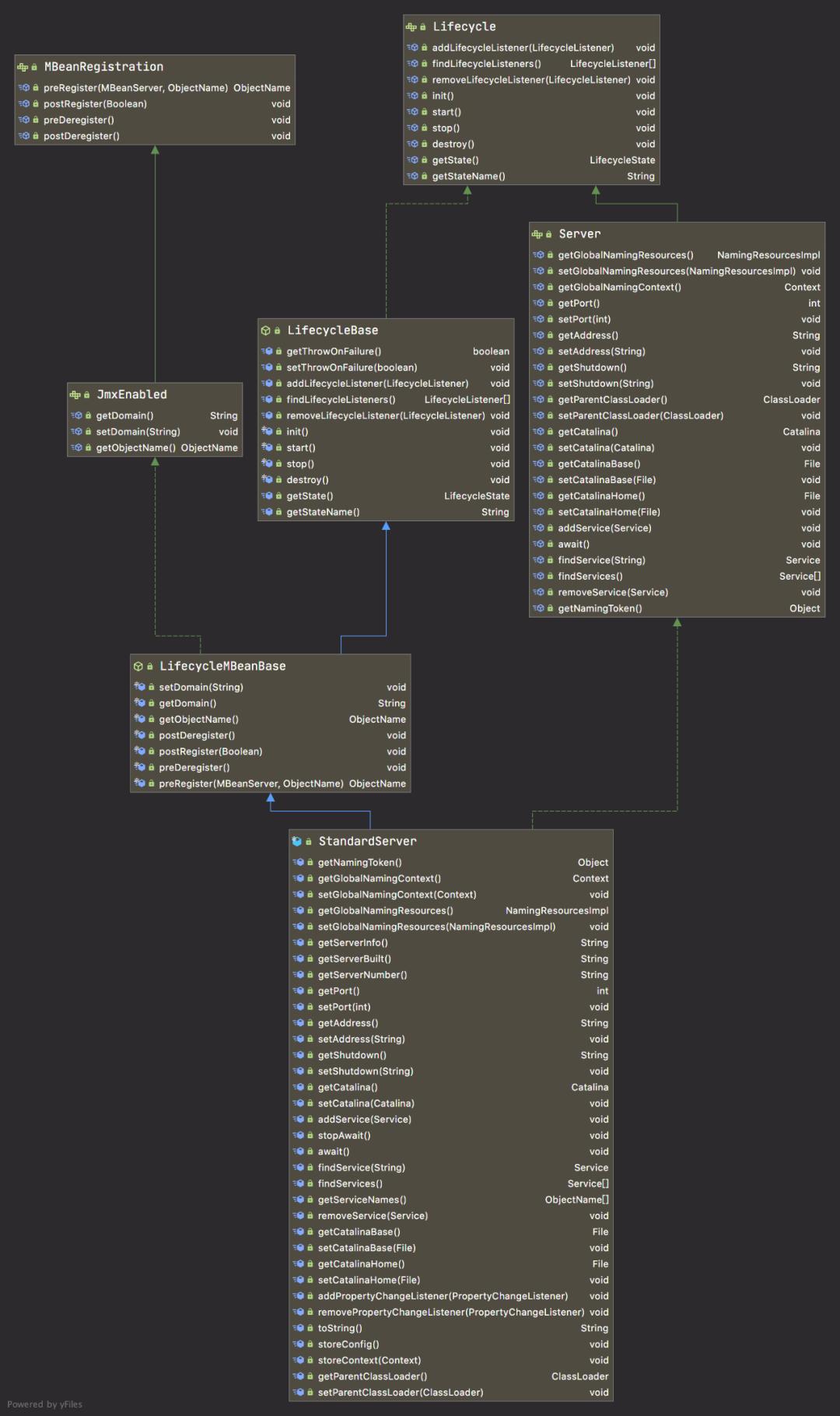Click the interface icon next to MBeanRegistration
Screen dimensions: 840x1416
click(x=23, y=68)
